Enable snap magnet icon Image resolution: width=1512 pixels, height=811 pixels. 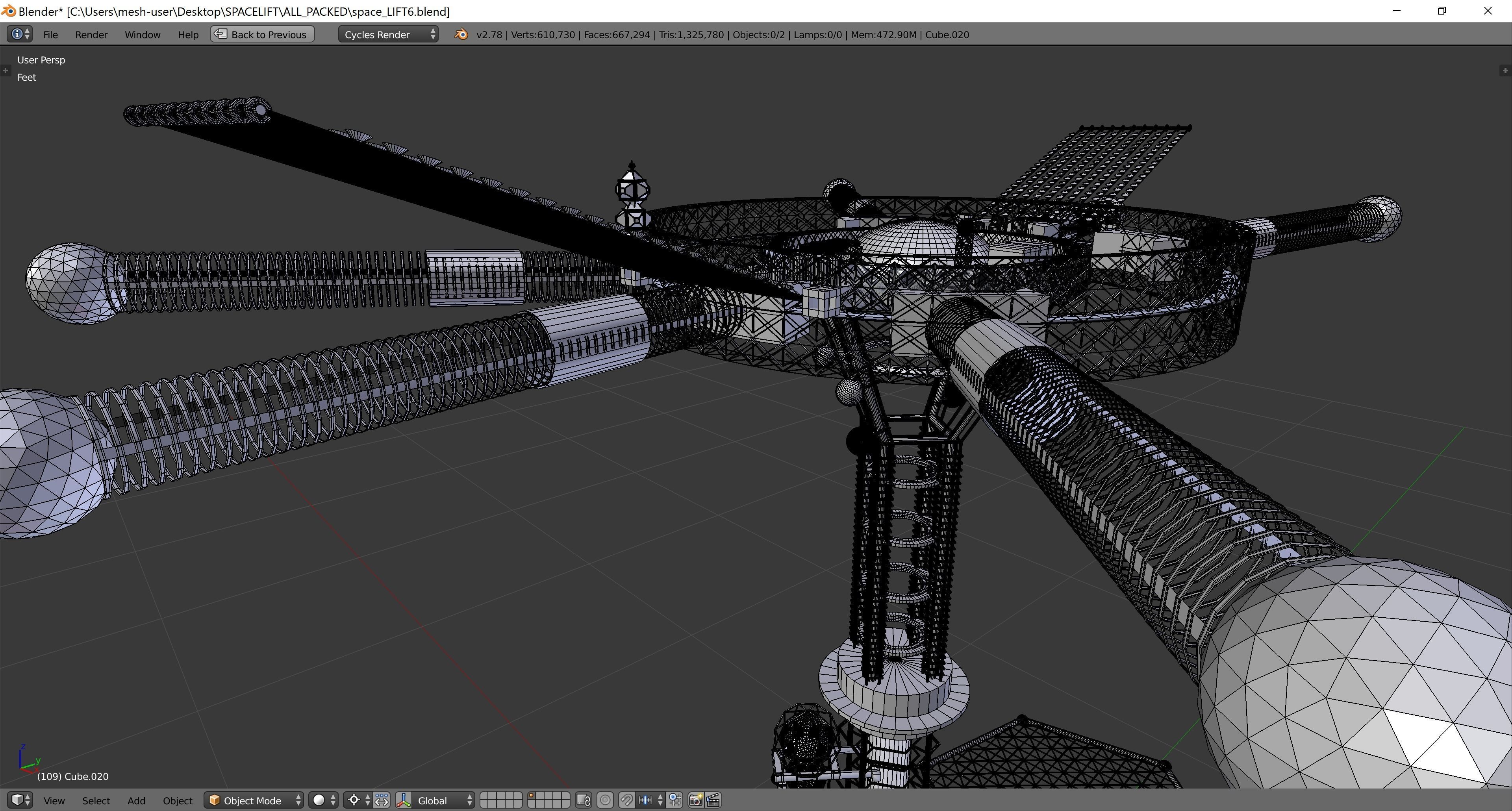[626, 800]
